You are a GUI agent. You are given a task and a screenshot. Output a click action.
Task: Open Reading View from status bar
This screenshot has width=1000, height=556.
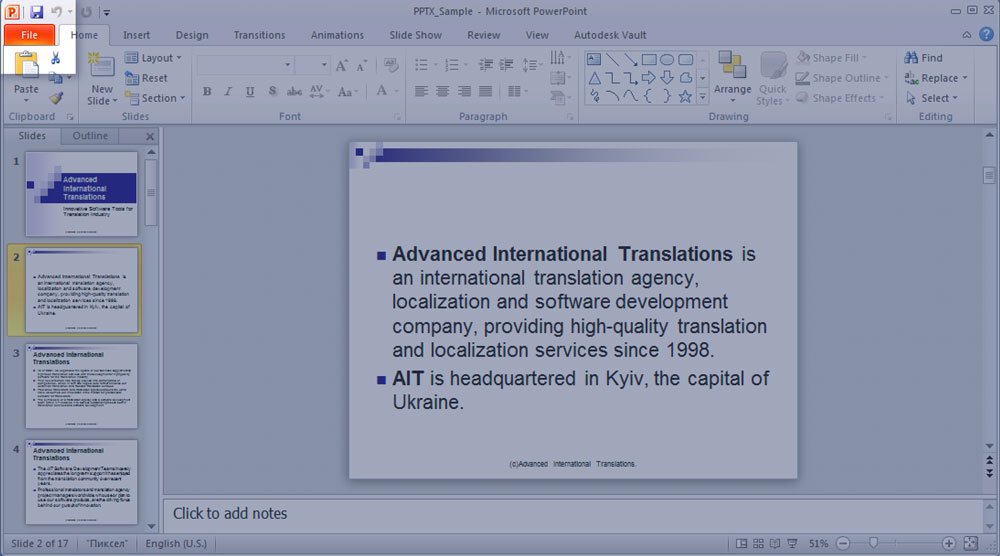point(775,543)
